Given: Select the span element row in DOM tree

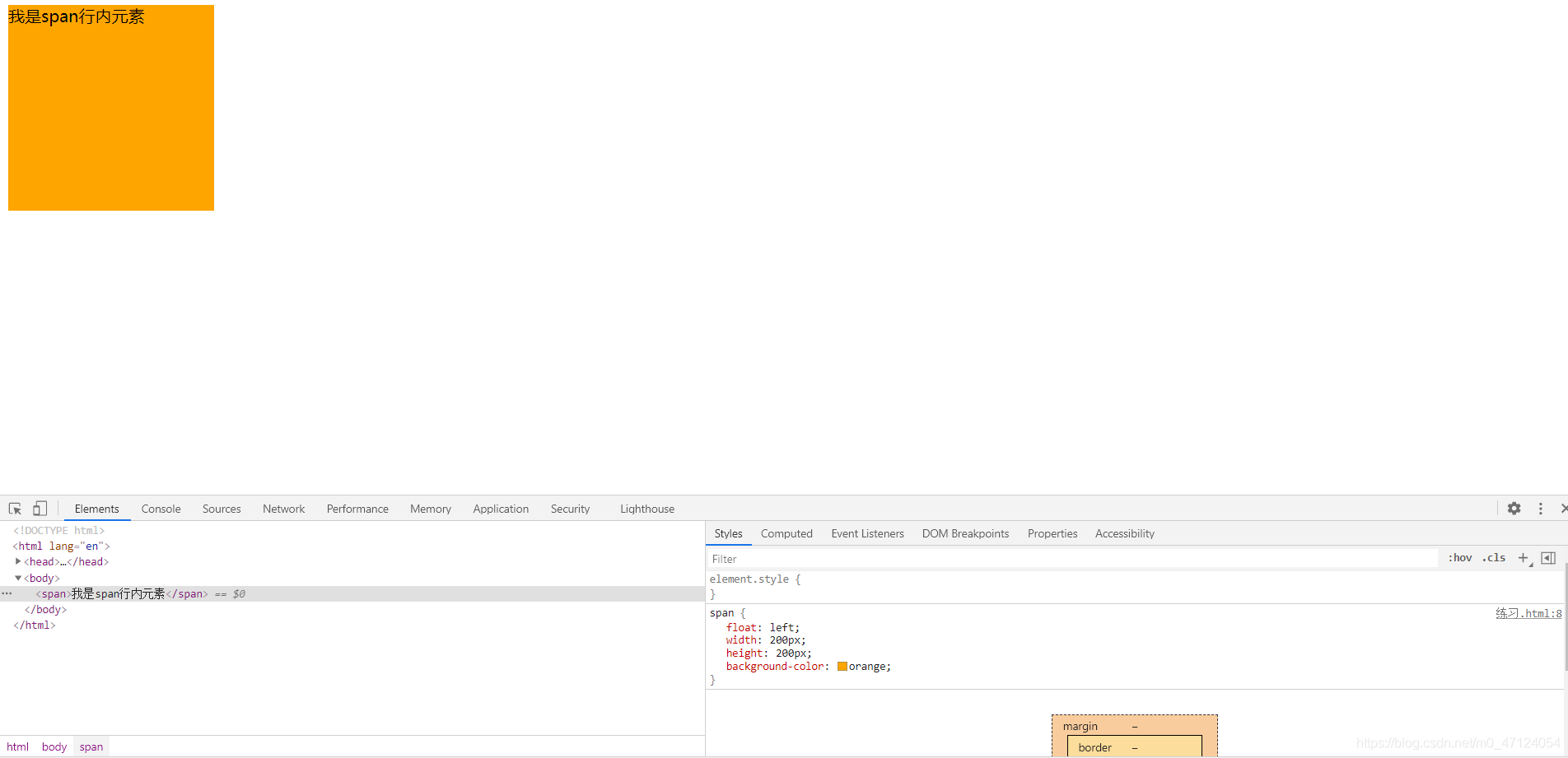Looking at the screenshot, I should (x=352, y=593).
